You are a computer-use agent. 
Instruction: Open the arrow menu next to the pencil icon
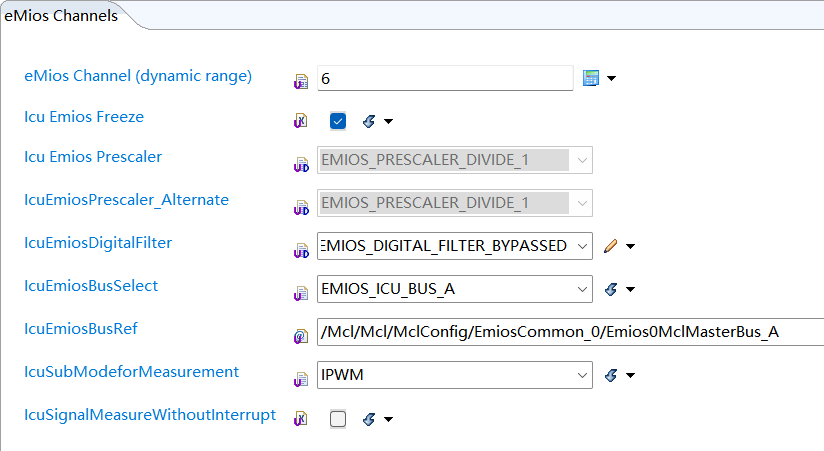coord(631,246)
